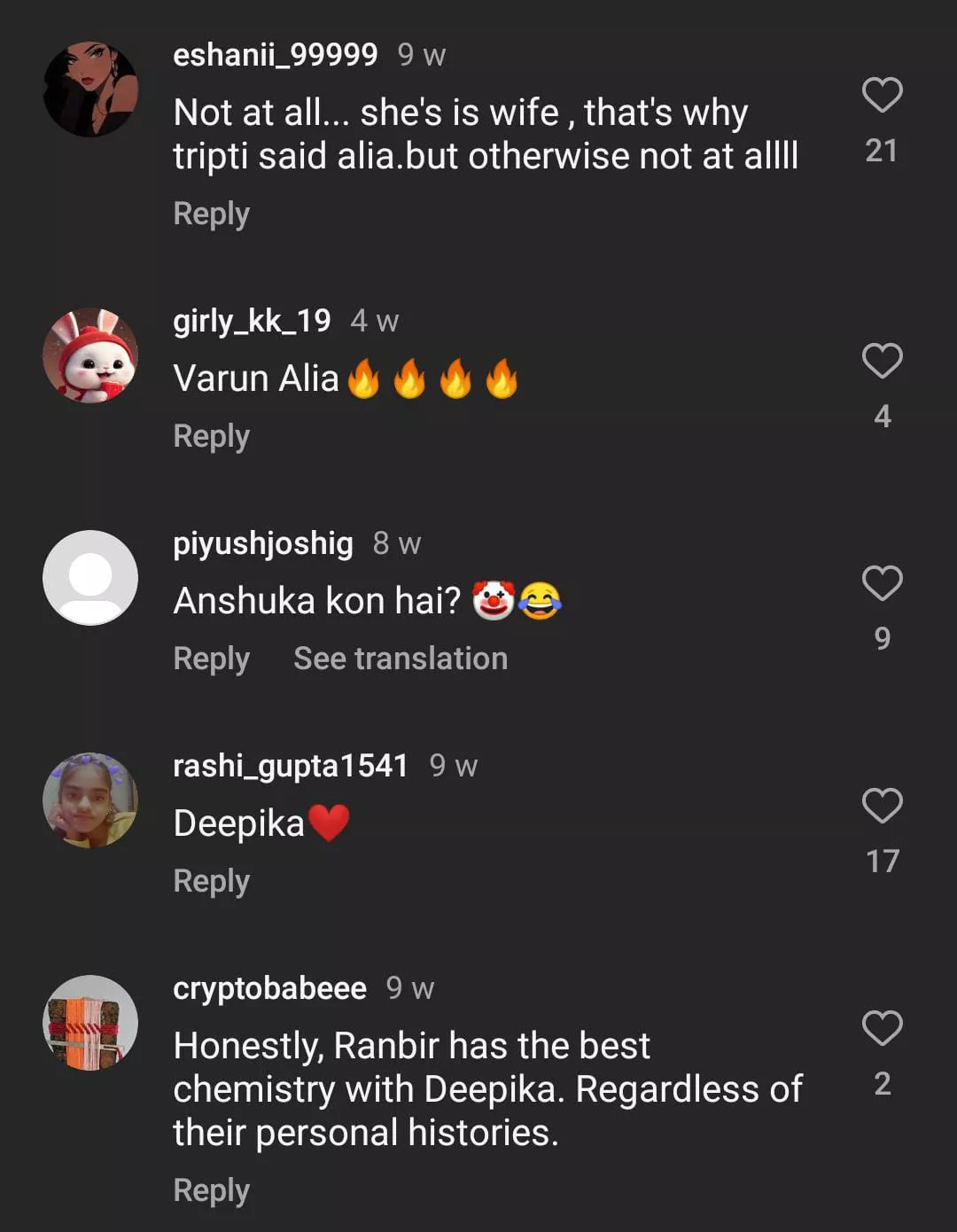View rashi_gupta1541's profile photo

(x=90, y=800)
